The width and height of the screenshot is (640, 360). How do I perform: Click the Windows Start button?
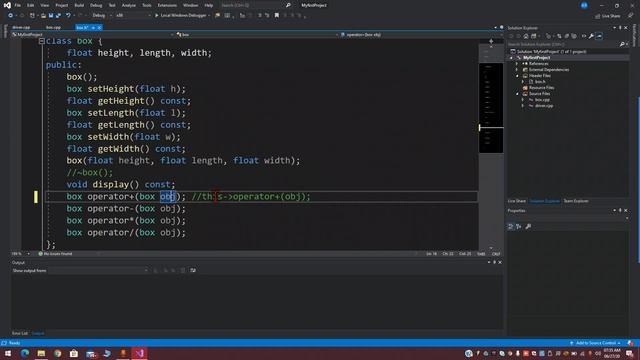[x=8, y=353]
